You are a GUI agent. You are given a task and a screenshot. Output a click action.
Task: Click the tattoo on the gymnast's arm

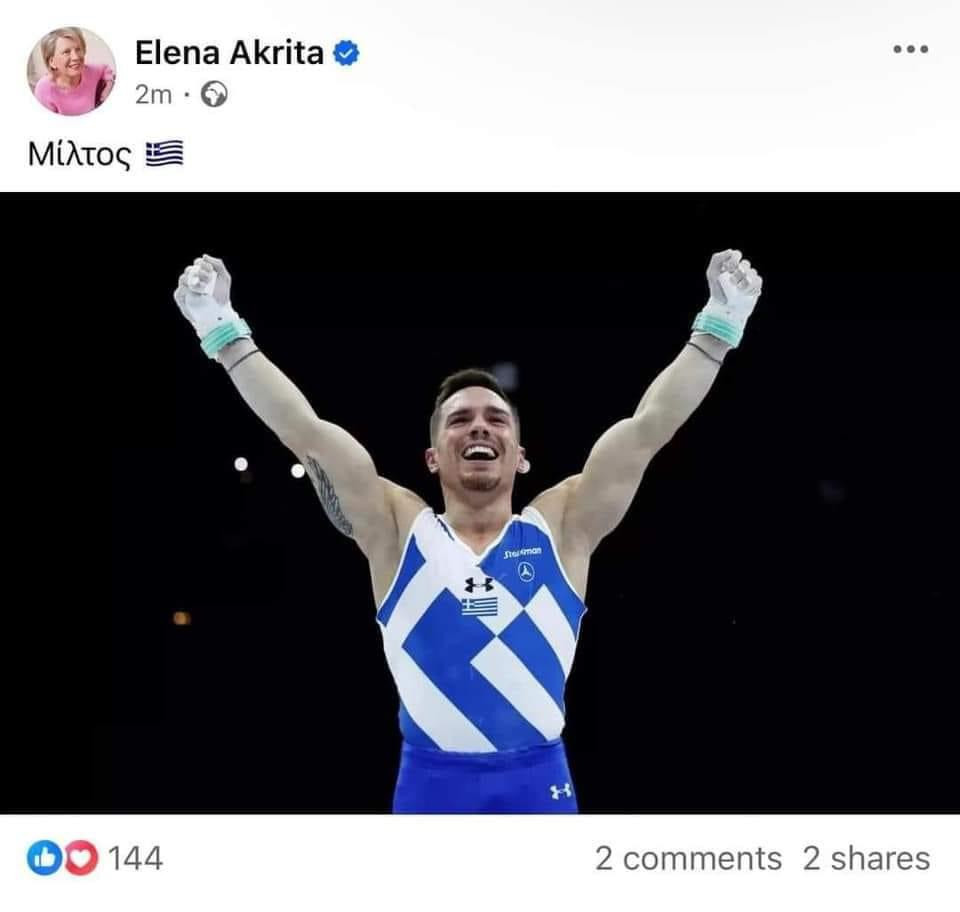pyautogui.click(x=329, y=496)
